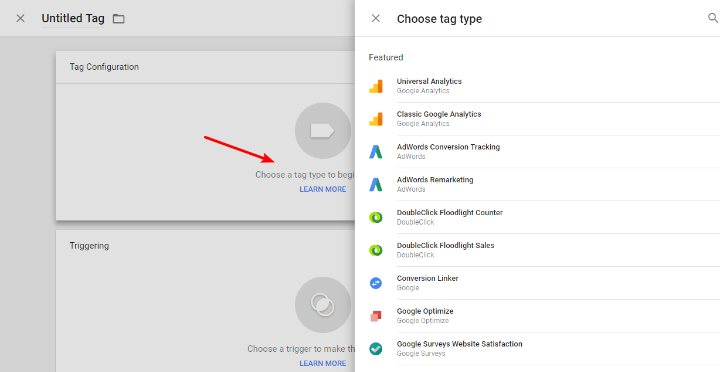Close the Untitled Tag editor
This screenshot has width=720, height=372.
pos(20,18)
